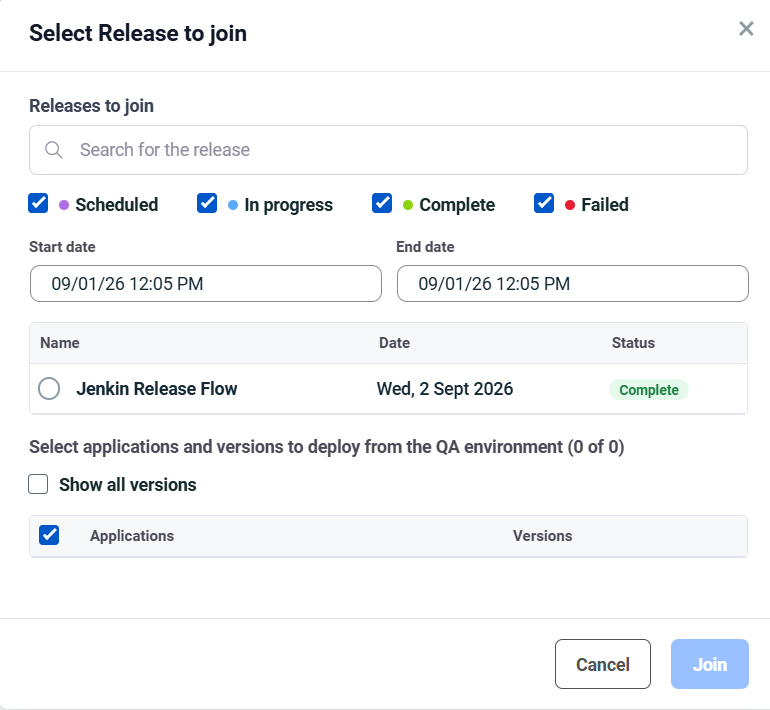Screen dimensions: 770x710
Task: Click the Name column header
Action: tap(60, 343)
